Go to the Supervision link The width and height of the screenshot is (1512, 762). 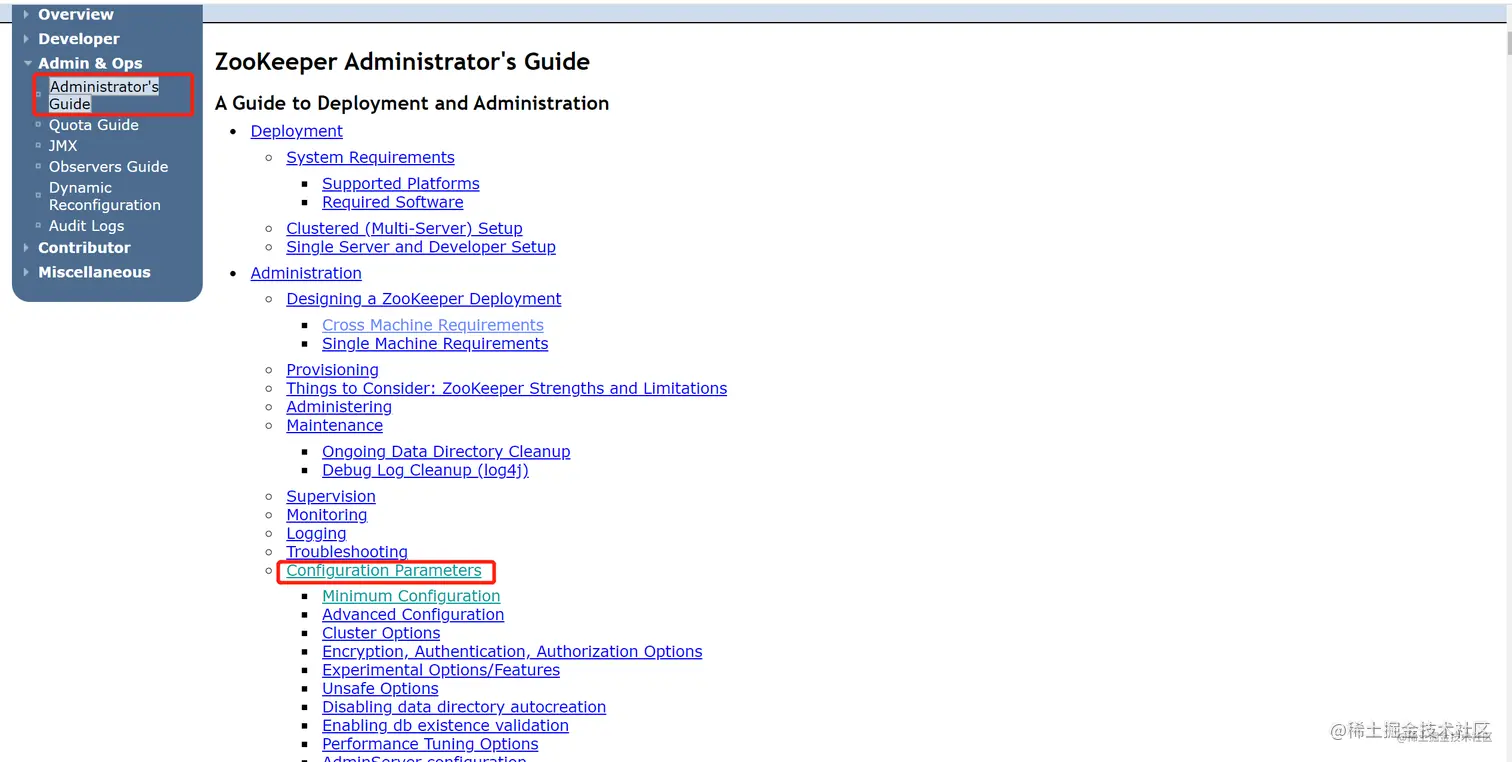click(x=331, y=496)
